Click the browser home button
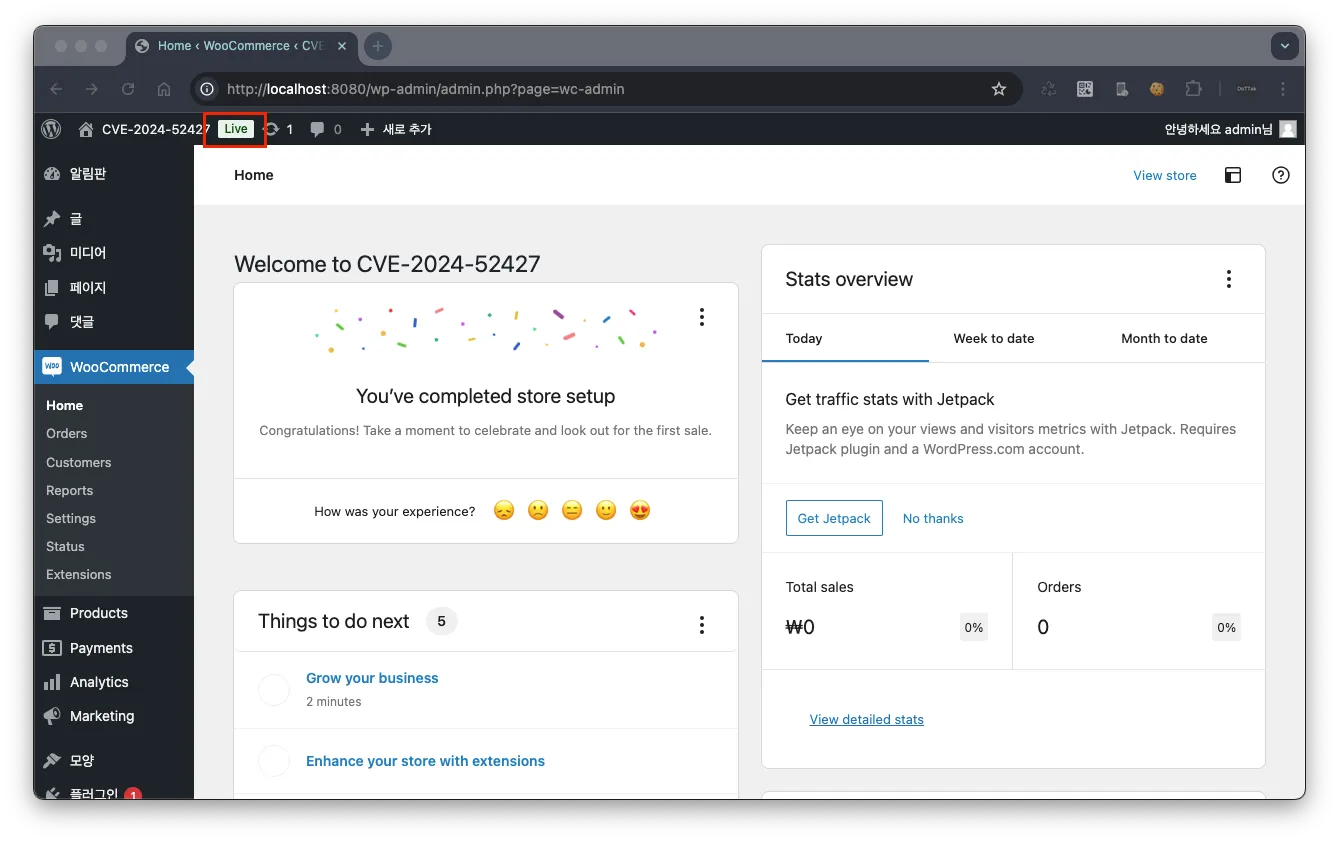The height and width of the screenshot is (841, 1339). [164, 89]
